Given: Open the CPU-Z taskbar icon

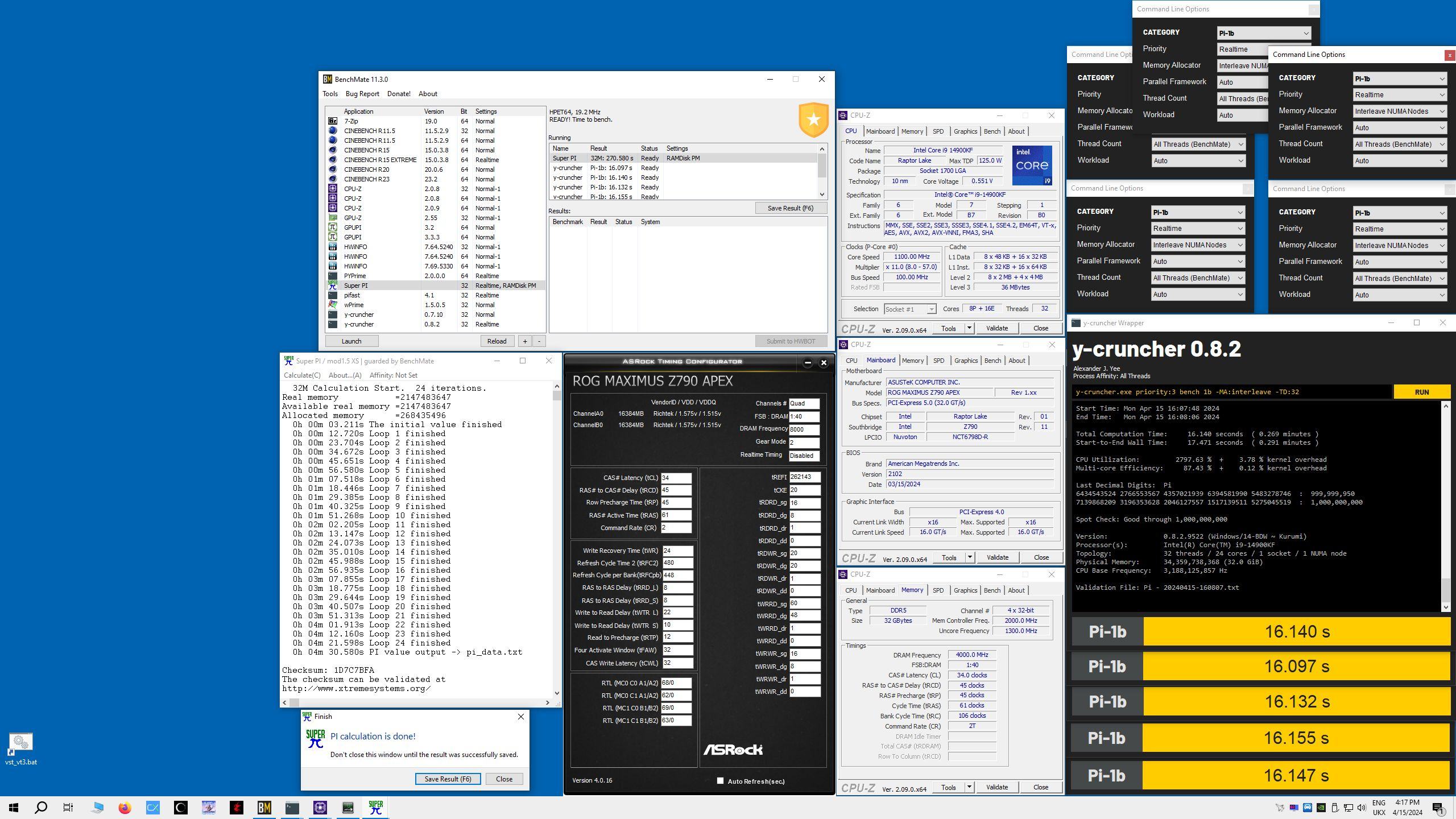Looking at the screenshot, I should point(320,808).
